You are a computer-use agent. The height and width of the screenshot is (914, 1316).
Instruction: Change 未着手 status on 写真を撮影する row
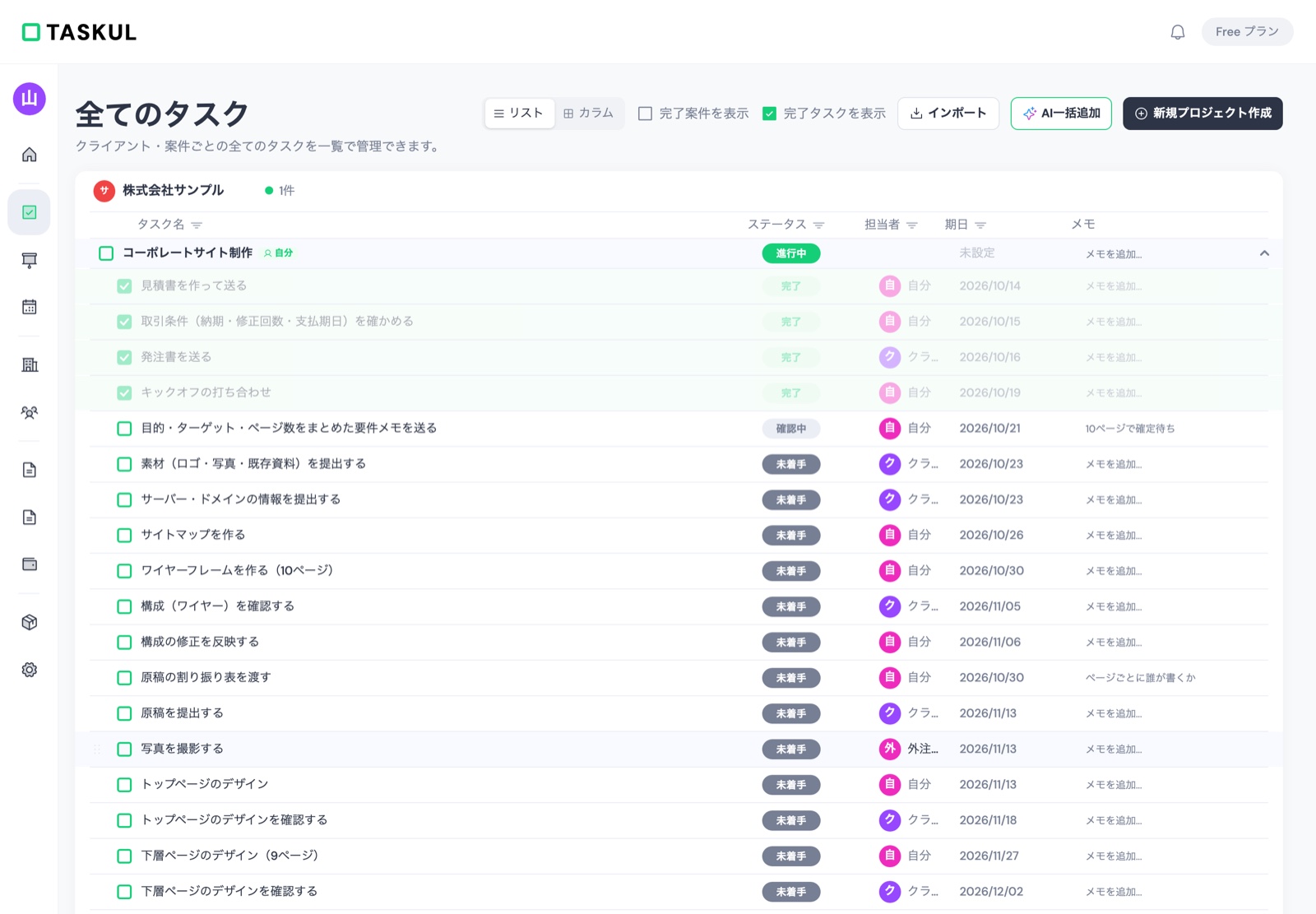790,749
